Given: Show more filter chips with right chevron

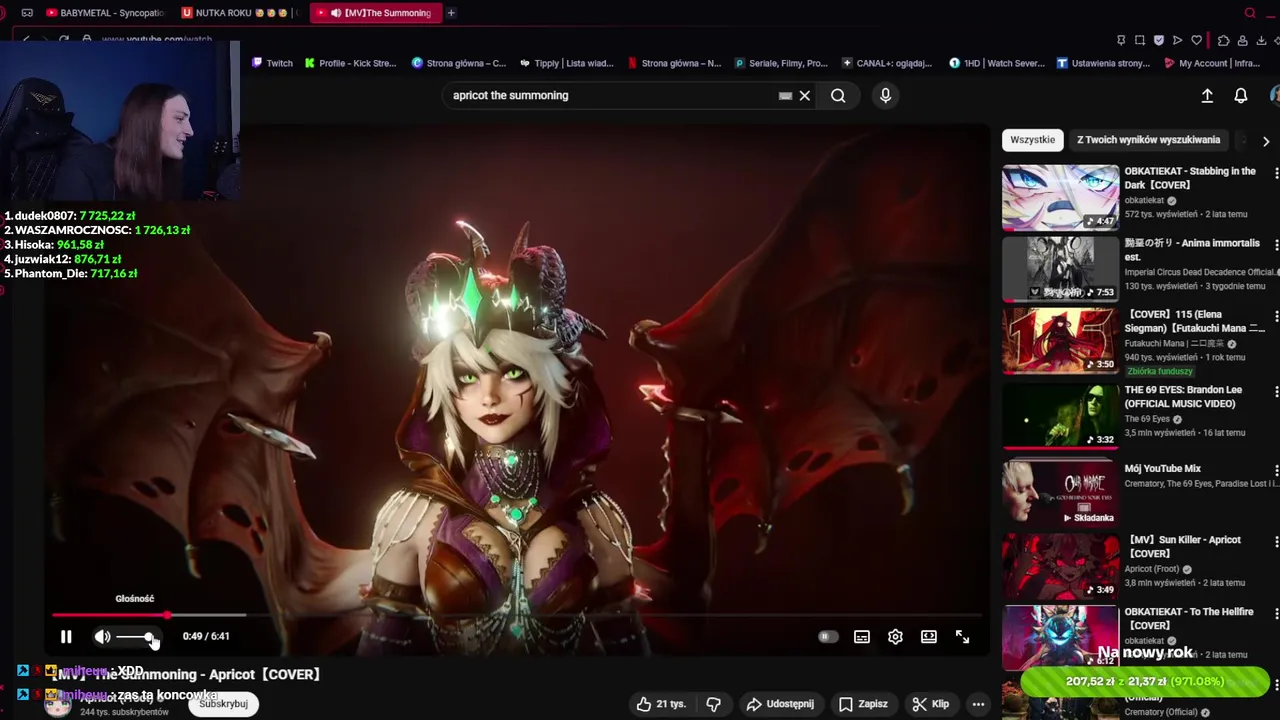Looking at the screenshot, I should tap(1266, 141).
